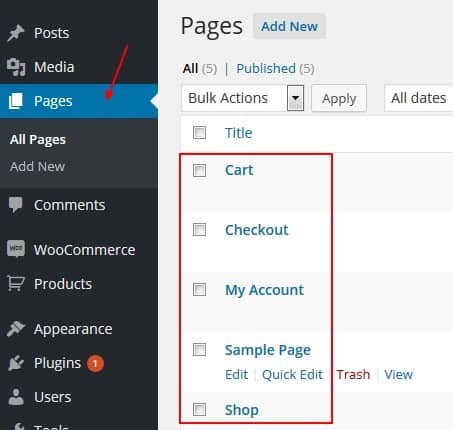Open the All dates filter dropdown
The height and width of the screenshot is (430, 453).
coord(419,98)
